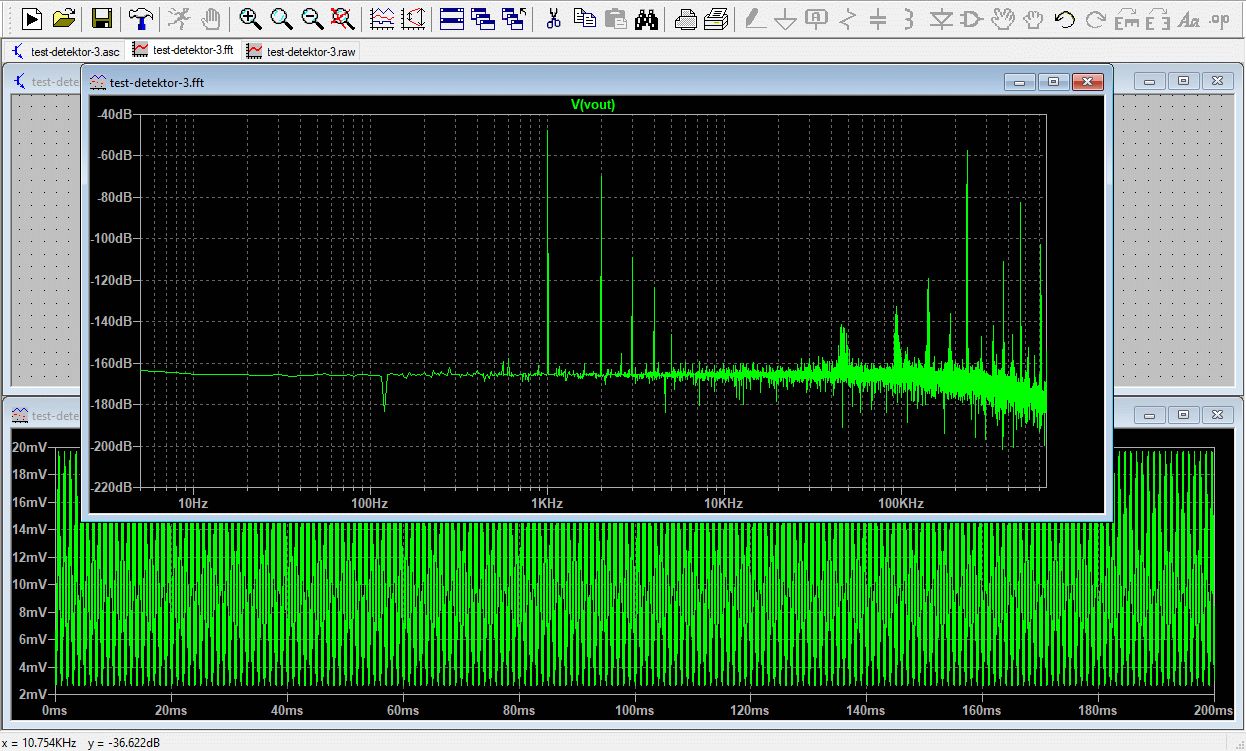
Task: Click the Cascade Windows icon
Action: 483,18
